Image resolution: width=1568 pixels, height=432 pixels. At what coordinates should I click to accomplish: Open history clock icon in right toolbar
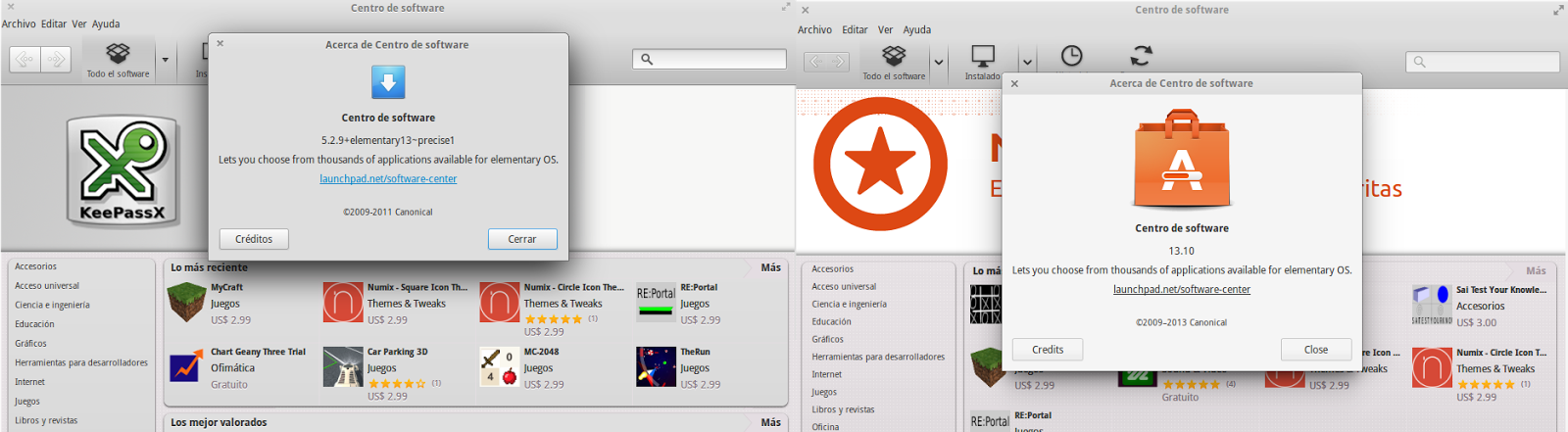[x=1072, y=56]
